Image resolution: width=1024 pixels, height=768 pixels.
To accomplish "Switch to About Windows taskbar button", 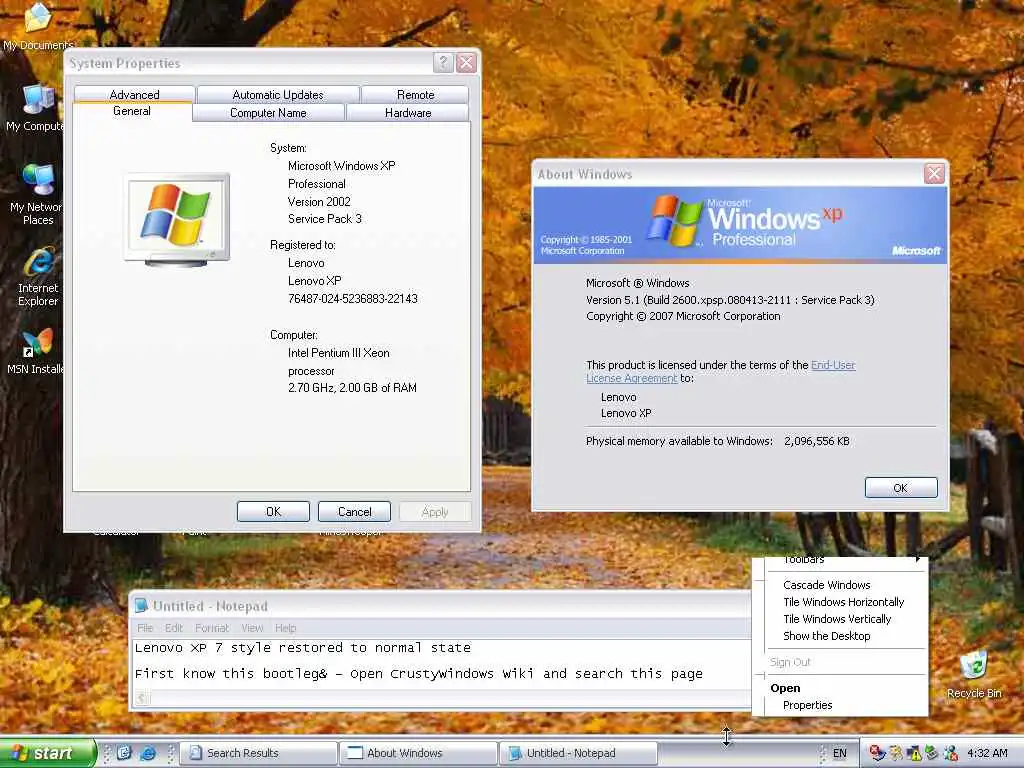I will pyautogui.click(x=419, y=753).
